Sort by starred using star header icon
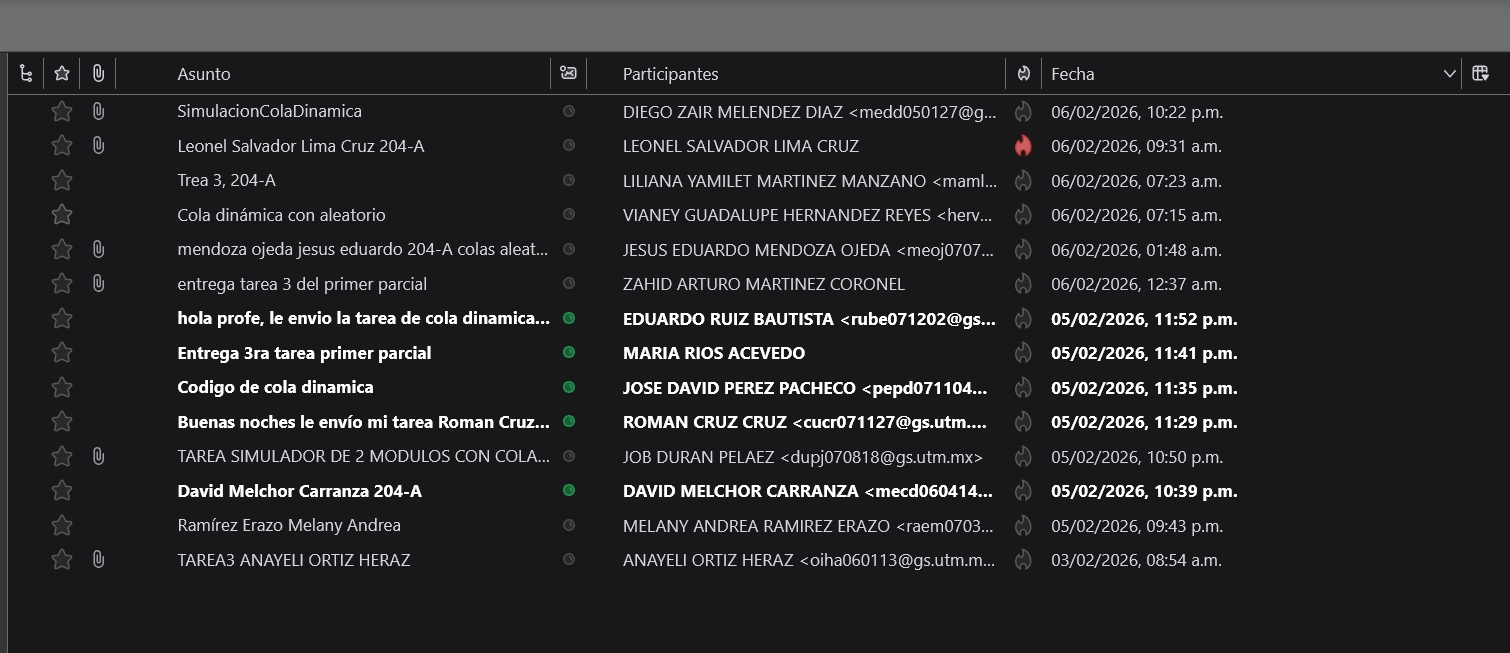This screenshot has height=653, width=1510. tap(62, 73)
